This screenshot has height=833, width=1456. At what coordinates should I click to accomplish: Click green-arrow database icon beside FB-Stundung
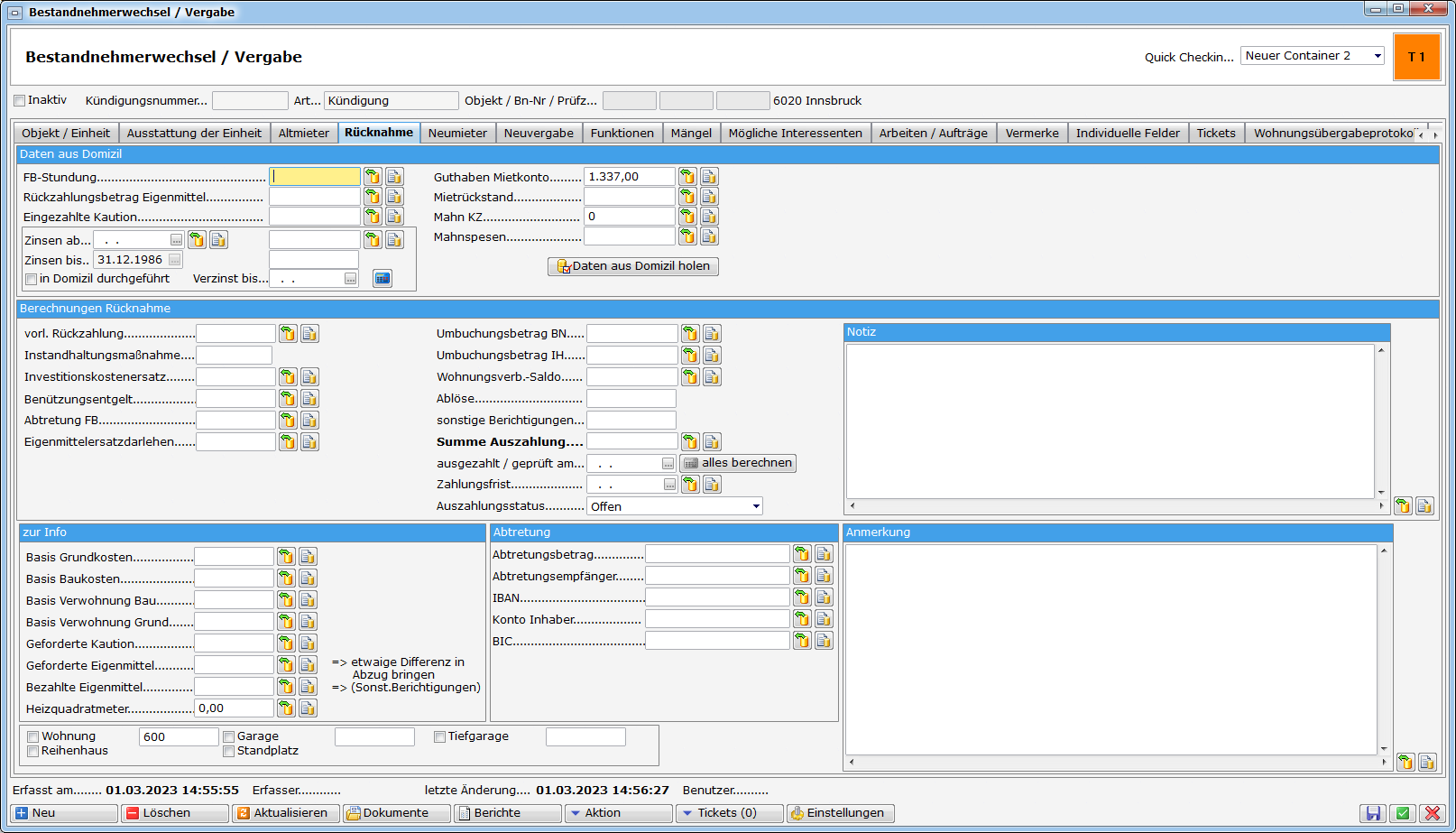click(x=373, y=177)
